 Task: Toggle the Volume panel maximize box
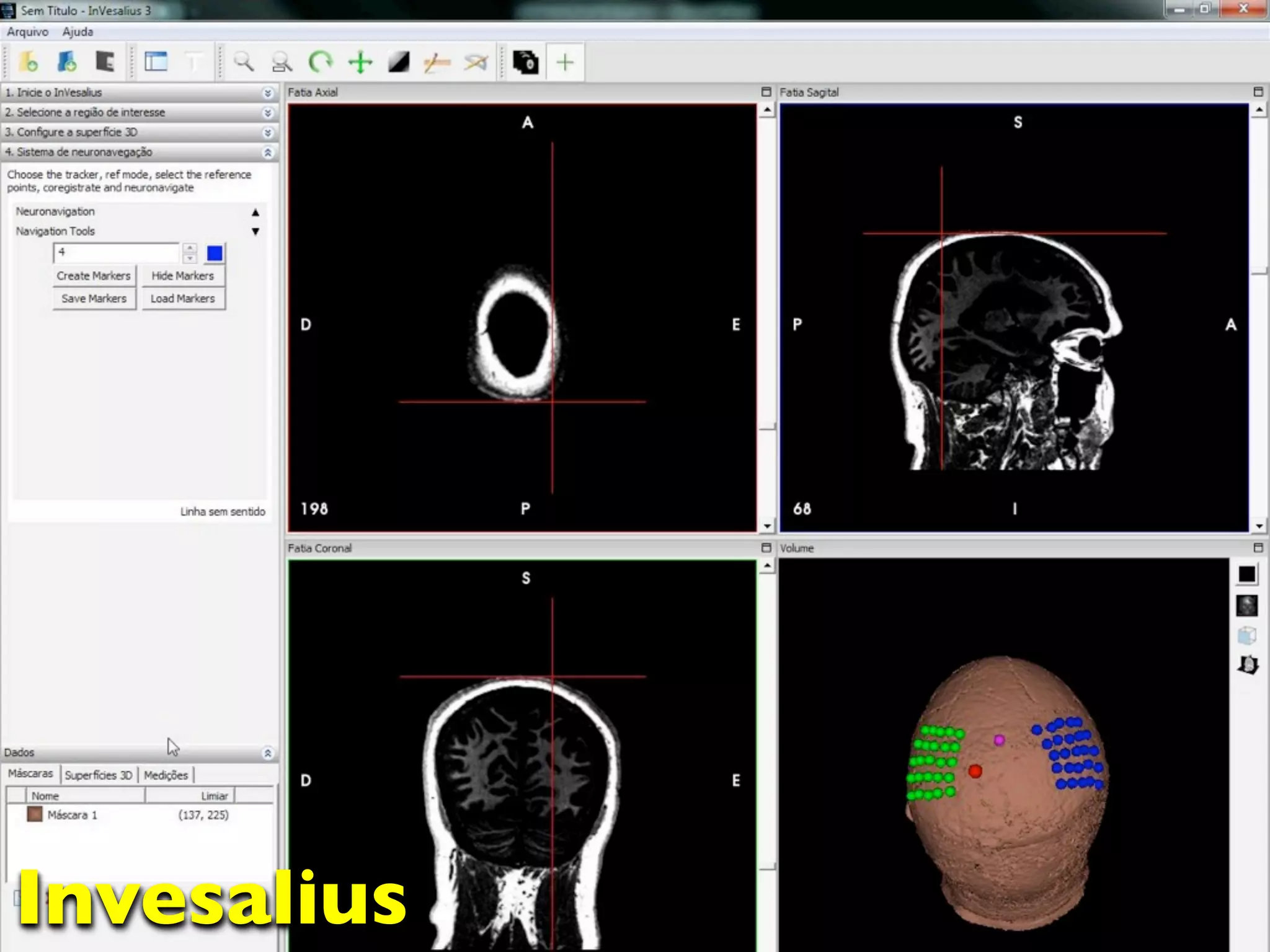[1258, 548]
